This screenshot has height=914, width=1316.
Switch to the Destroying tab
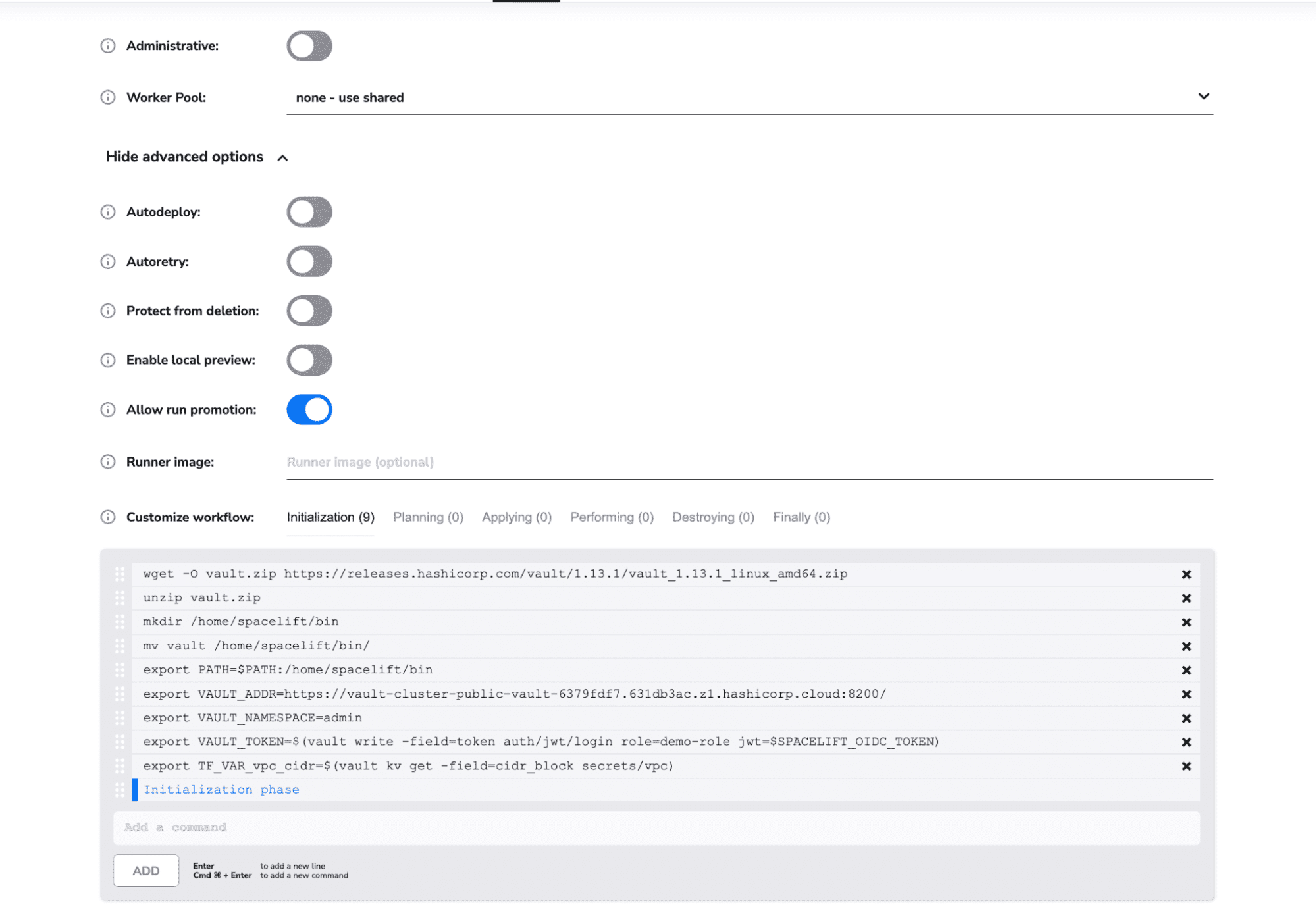point(713,517)
